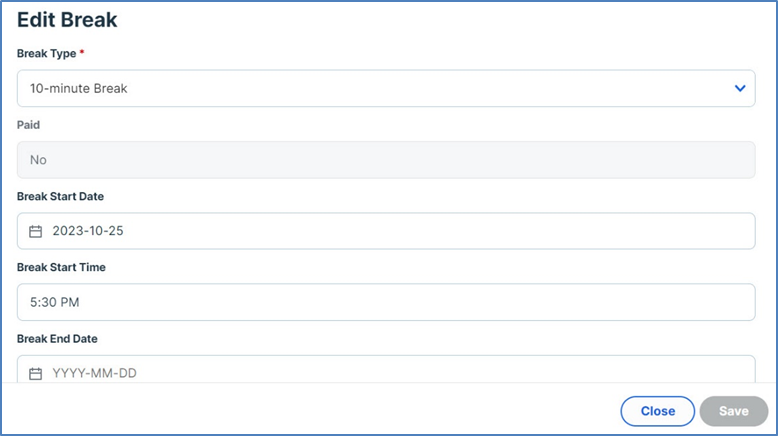Click the calendar icon in Break Start Date
The width and height of the screenshot is (778, 436).
click(x=35, y=231)
